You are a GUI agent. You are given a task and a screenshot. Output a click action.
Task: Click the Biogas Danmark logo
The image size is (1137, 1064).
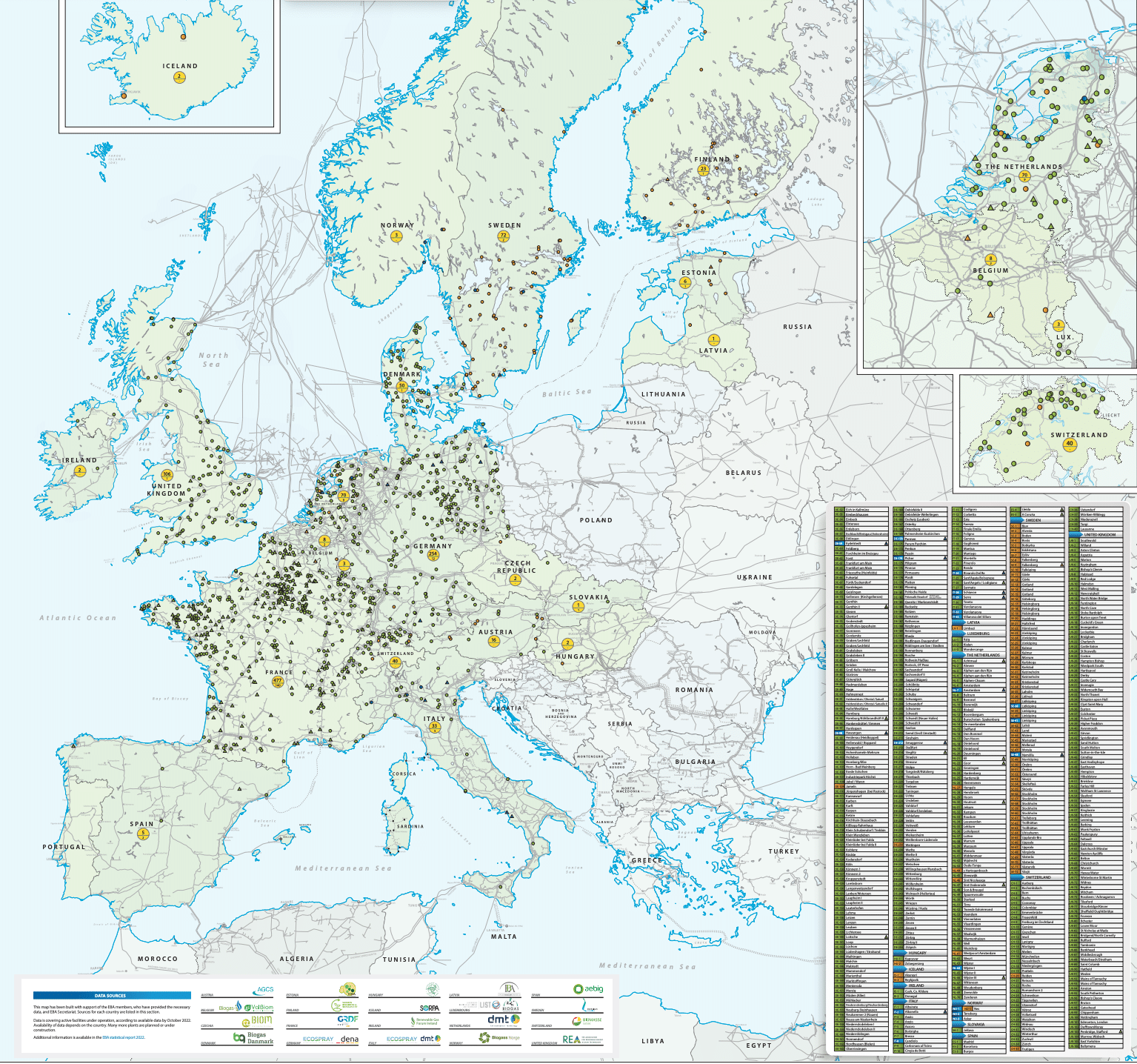click(x=253, y=1038)
